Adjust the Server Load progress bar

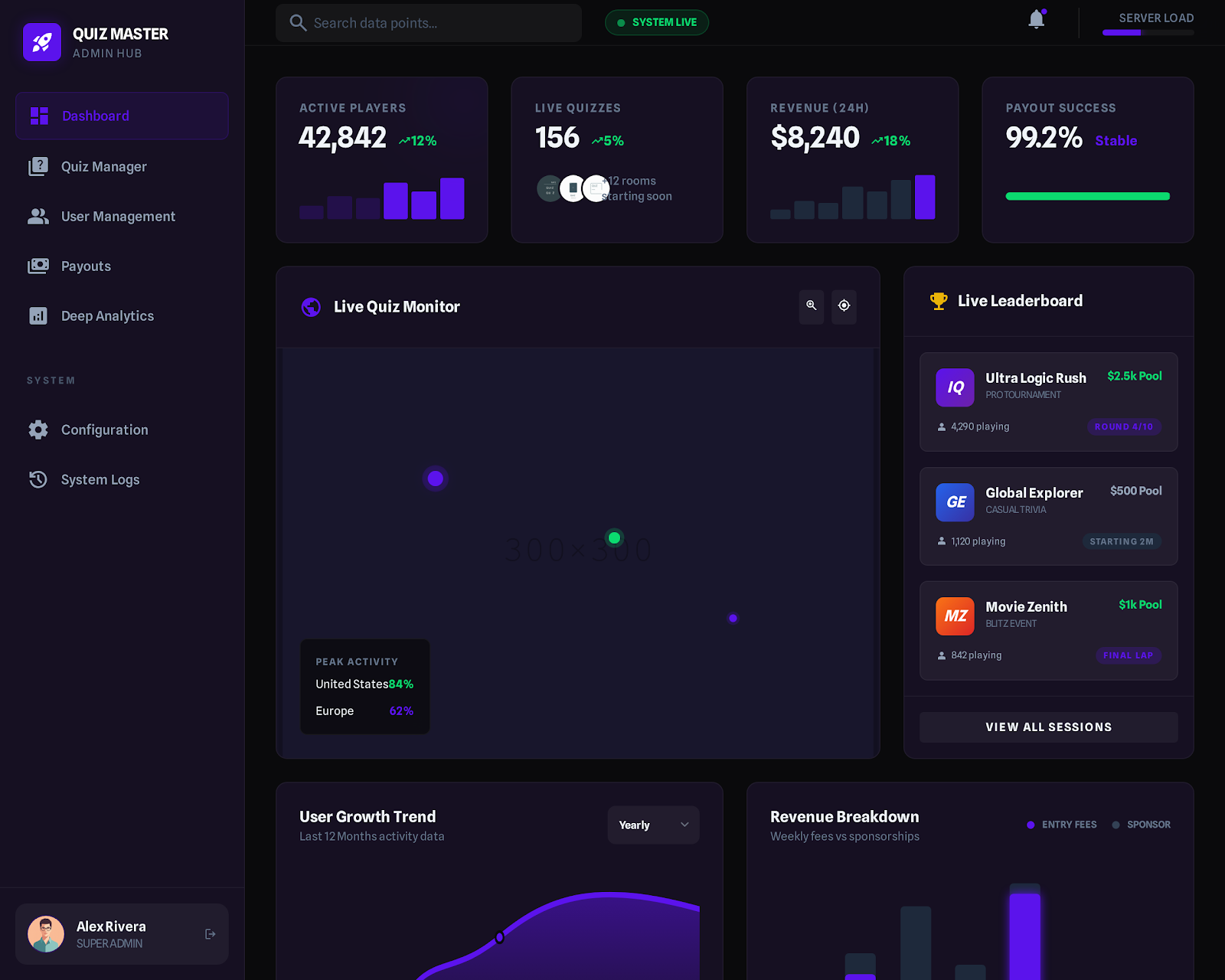(1148, 32)
